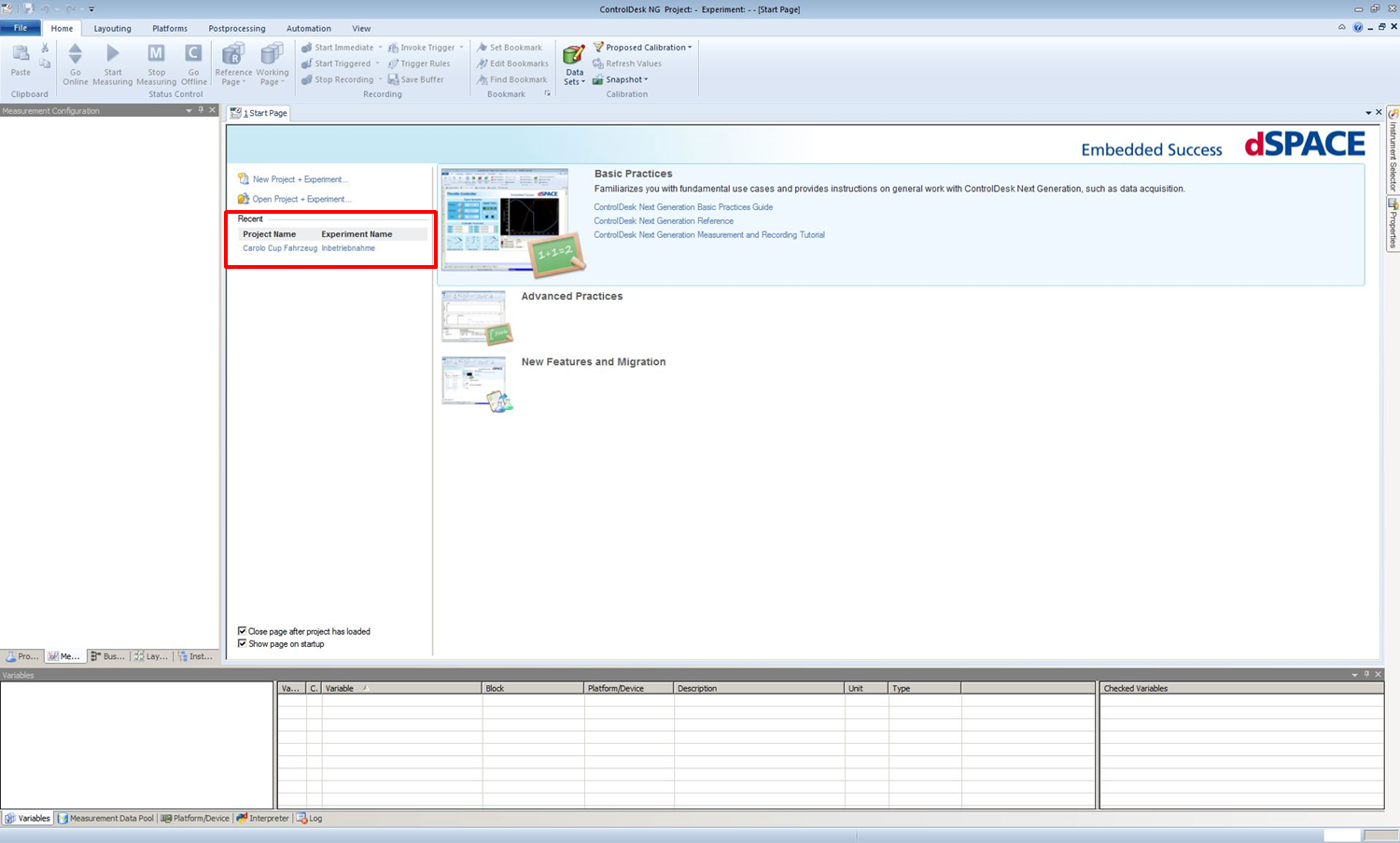Click the Set Bookmark icon
This screenshot has width=1400, height=843.
pos(483,48)
